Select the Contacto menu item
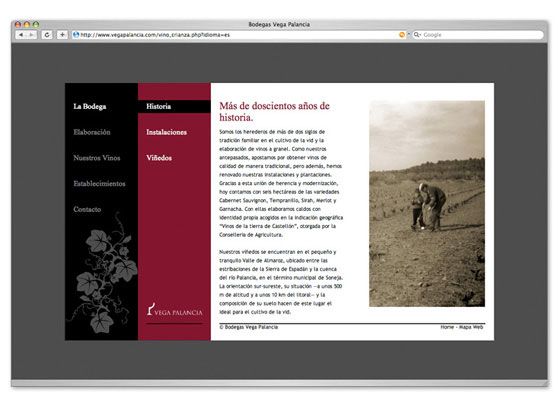Image resolution: width=560 pixels, height=420 pixels. coord(87,209)
